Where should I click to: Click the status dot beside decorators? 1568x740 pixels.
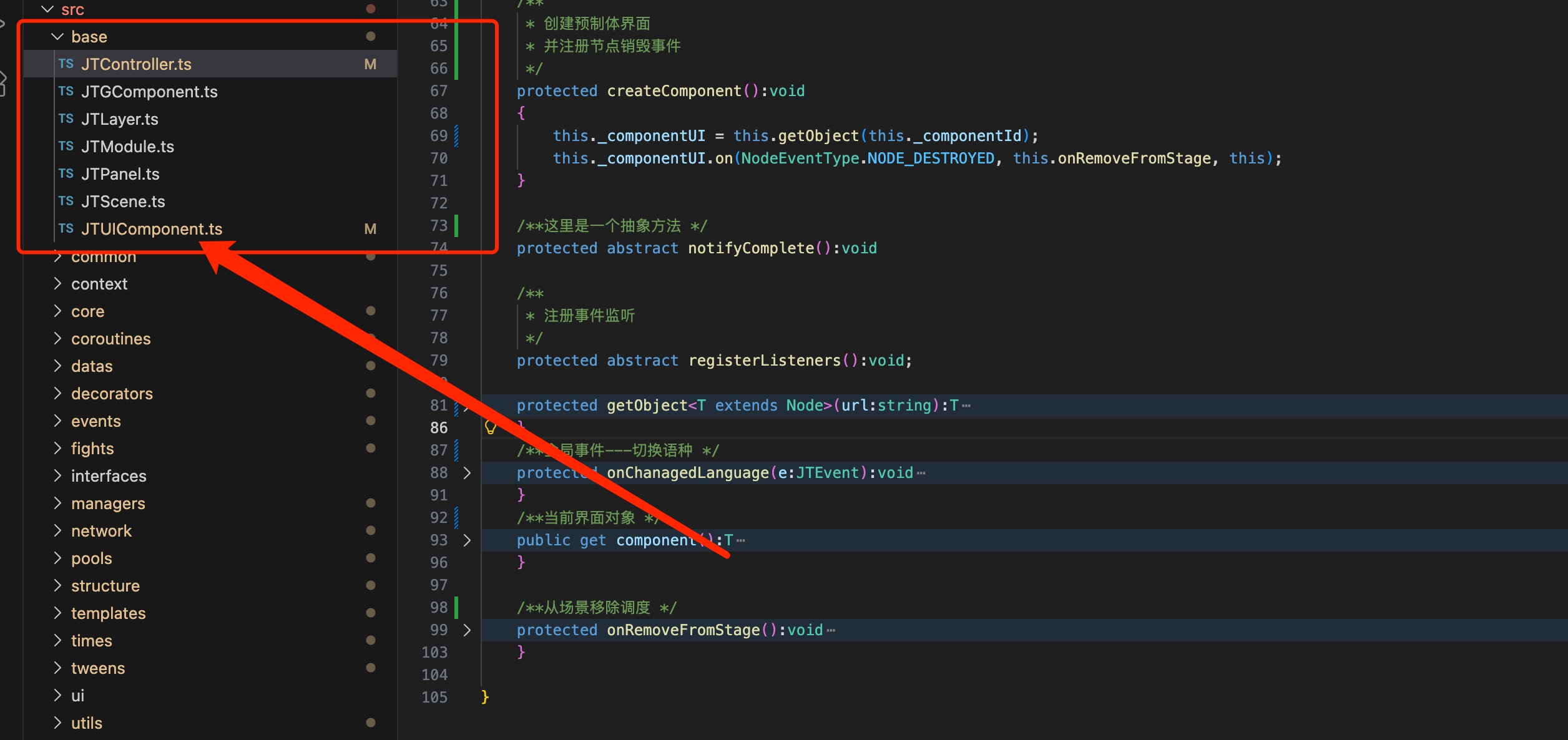(x=371, y=393)
